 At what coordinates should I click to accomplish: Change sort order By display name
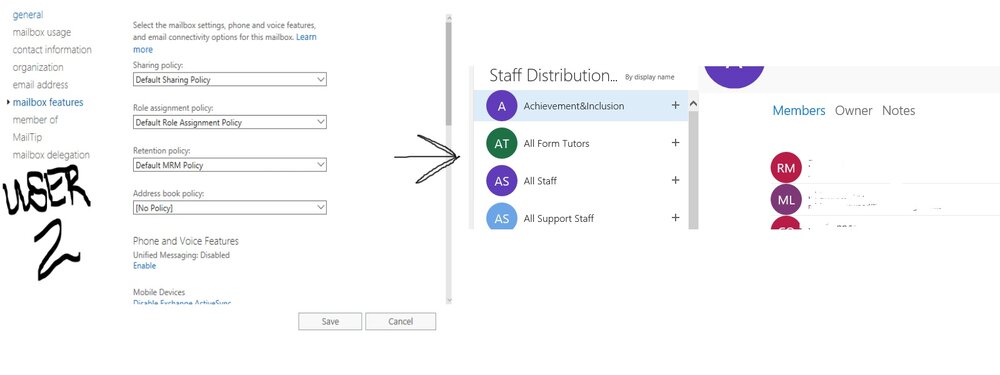649,77
